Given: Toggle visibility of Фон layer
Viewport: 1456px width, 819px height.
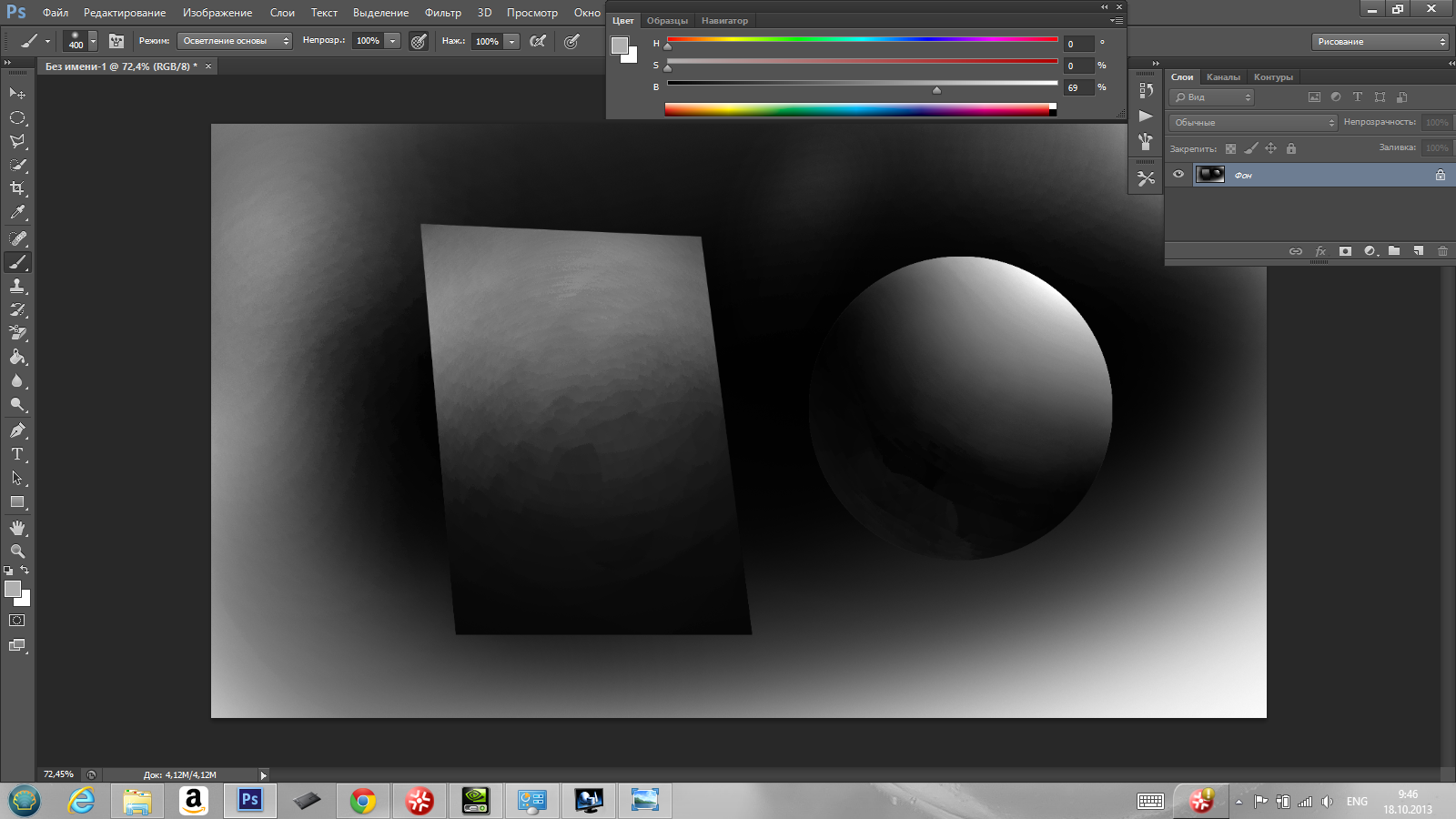Looking at the screenshot, I should coord(1178,175).
